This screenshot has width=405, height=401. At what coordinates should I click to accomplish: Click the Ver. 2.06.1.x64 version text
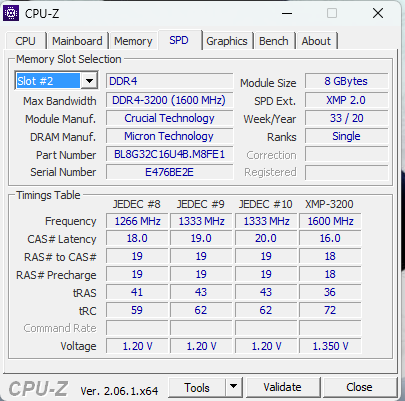pos(119,391)
